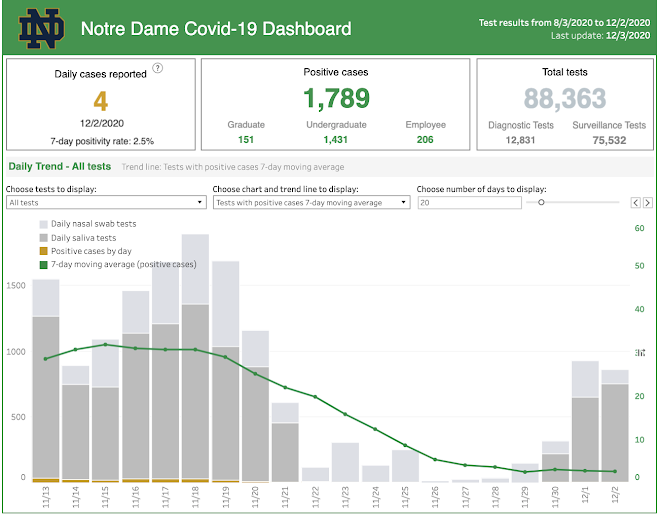Click the 'Last update: 12/3/2020' text

(601, 36)
